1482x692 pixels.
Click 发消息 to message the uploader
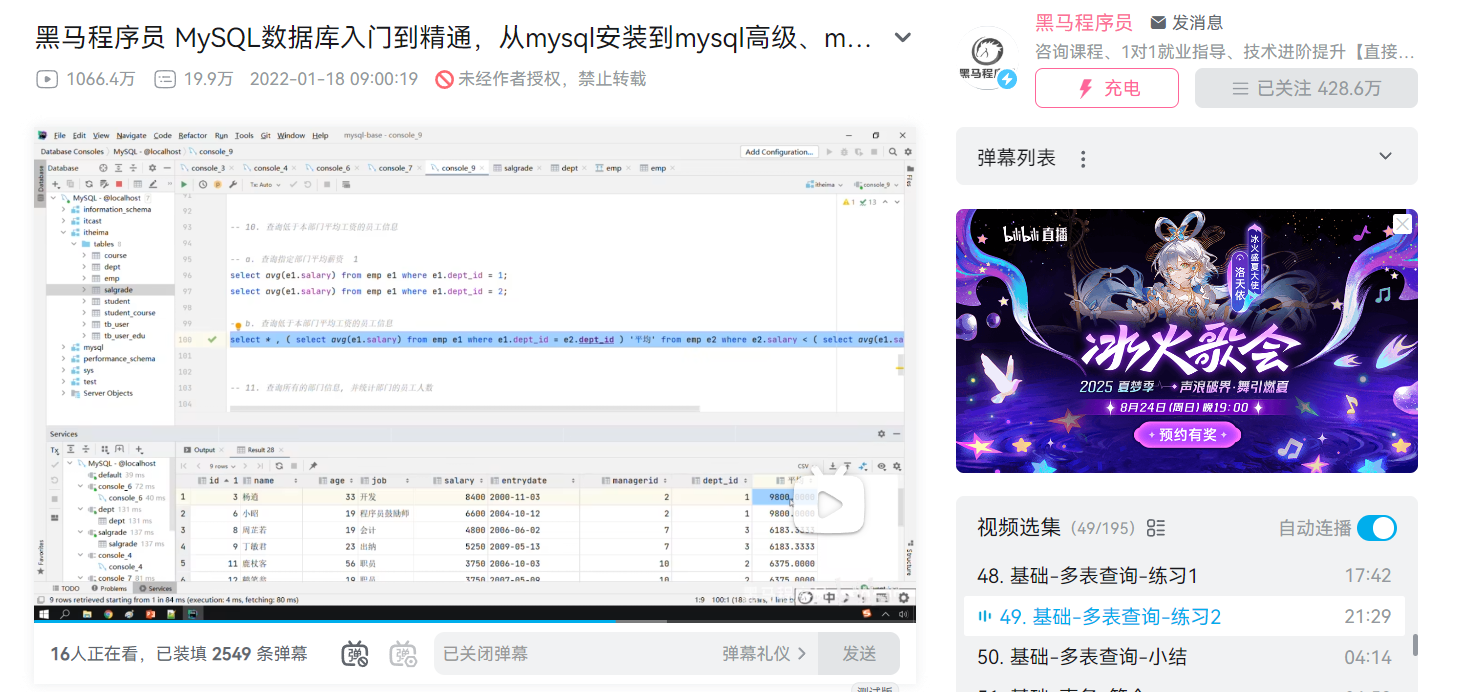1187,22
